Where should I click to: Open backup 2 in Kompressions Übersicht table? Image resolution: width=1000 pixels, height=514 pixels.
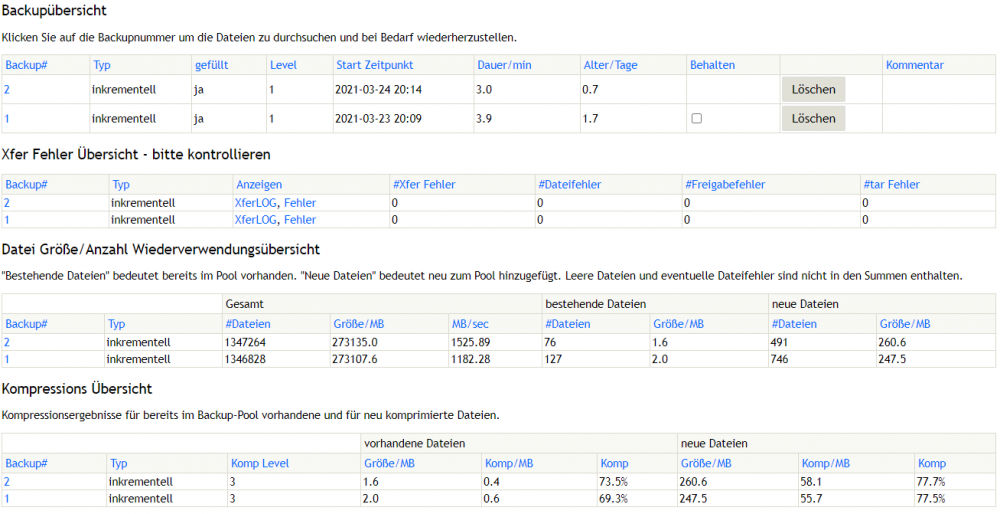[6, 481]
